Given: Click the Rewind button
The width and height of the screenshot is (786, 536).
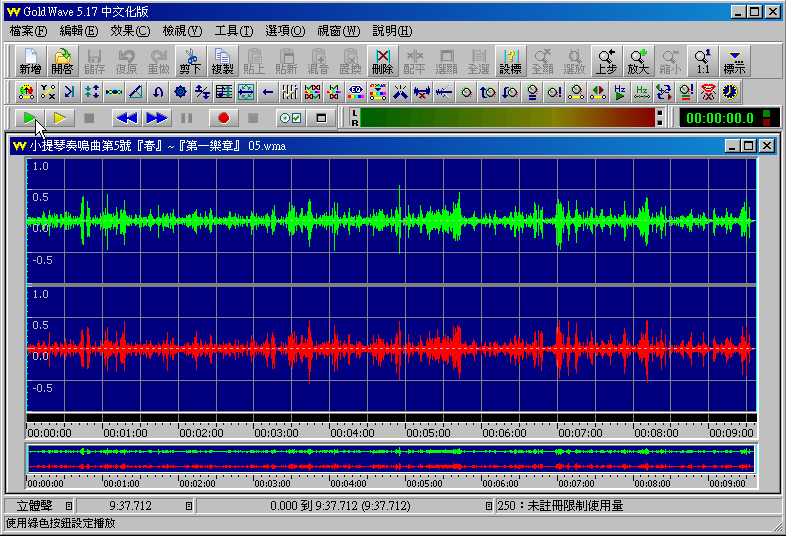Looking at the screenshot, I should pos(126,118).
